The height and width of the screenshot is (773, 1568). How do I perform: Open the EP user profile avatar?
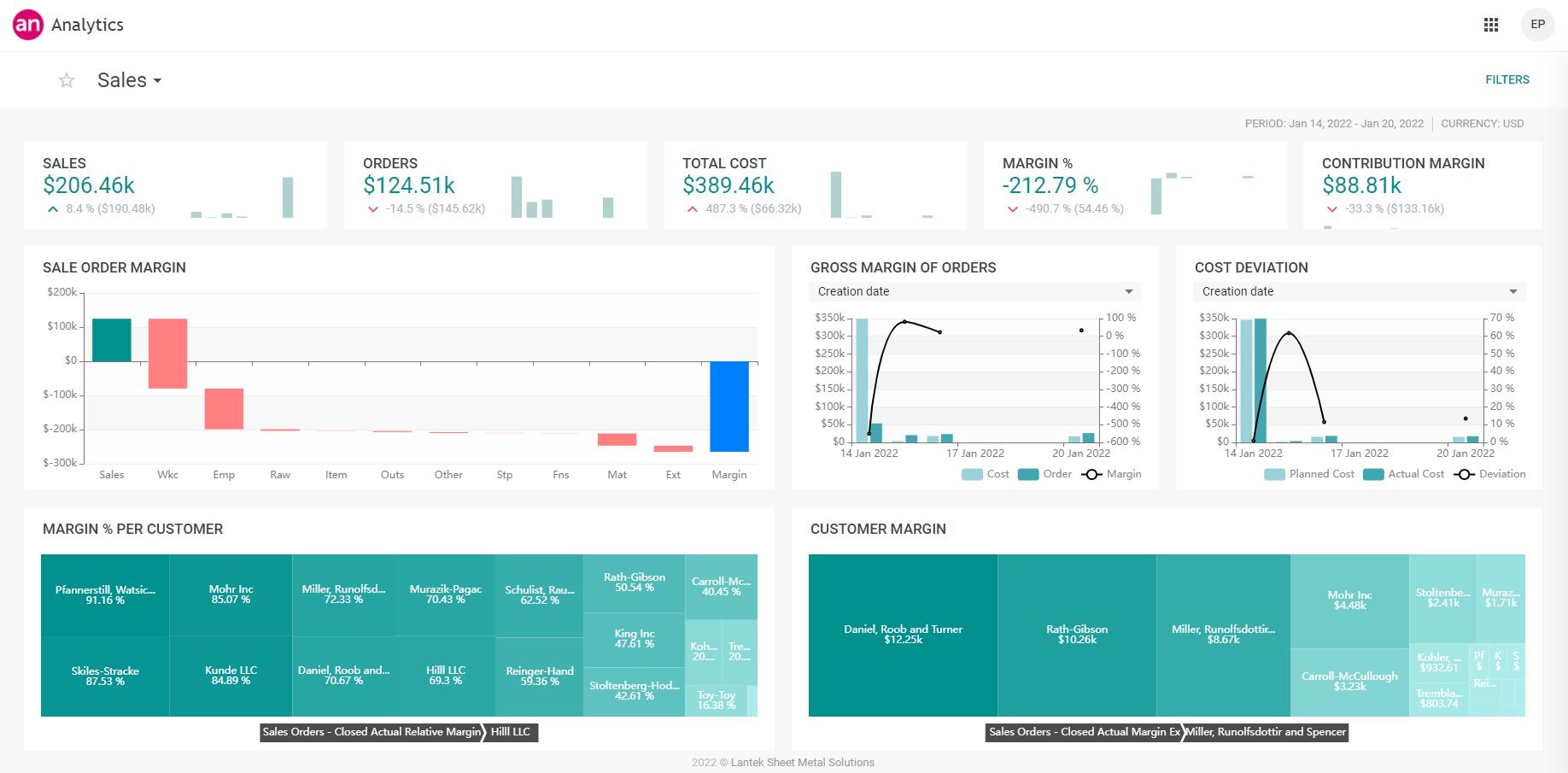pos(1537,25)
